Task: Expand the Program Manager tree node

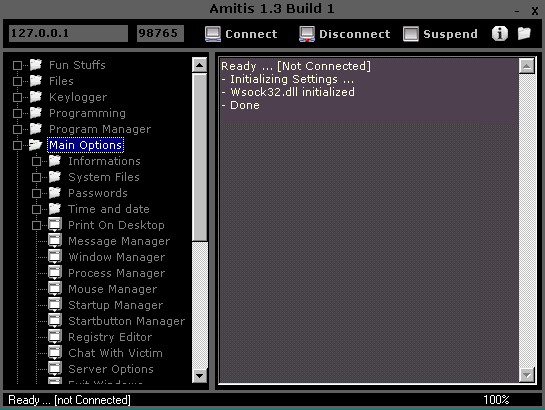Action: pyautogui.click(x=17, y=129)
